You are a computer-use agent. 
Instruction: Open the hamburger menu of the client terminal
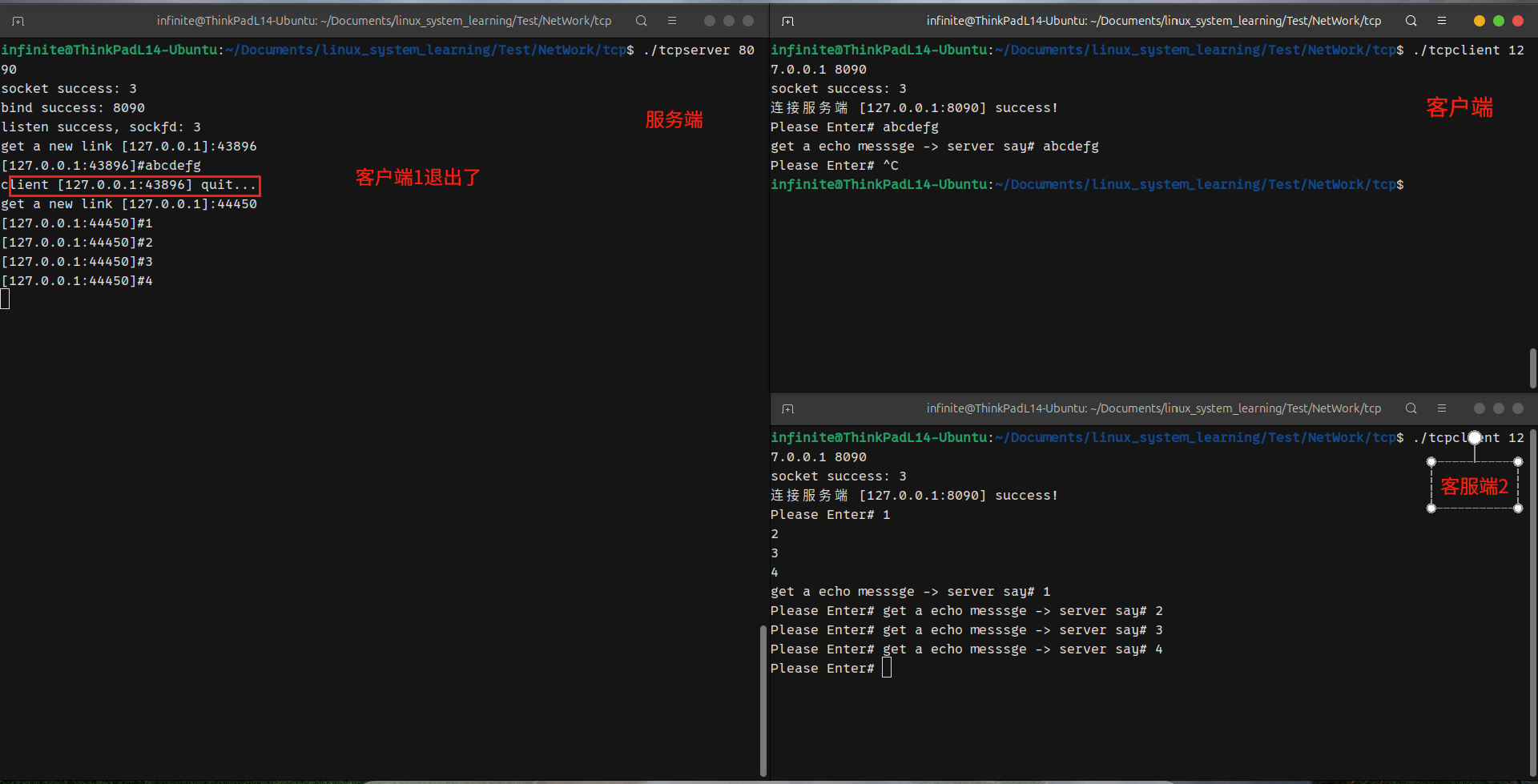(x=1442, y=20)
